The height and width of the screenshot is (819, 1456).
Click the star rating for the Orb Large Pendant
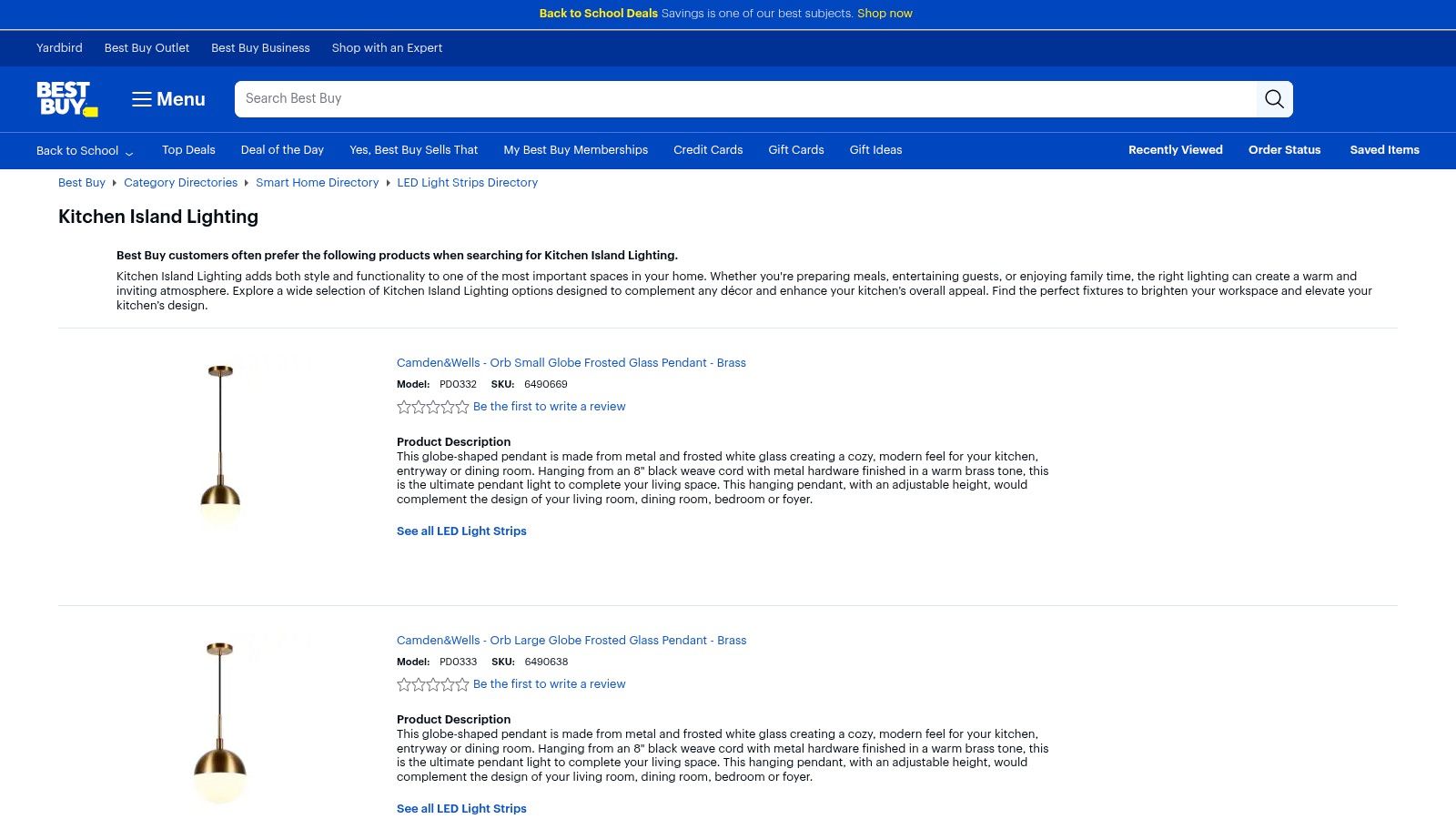tap(433, 684)
